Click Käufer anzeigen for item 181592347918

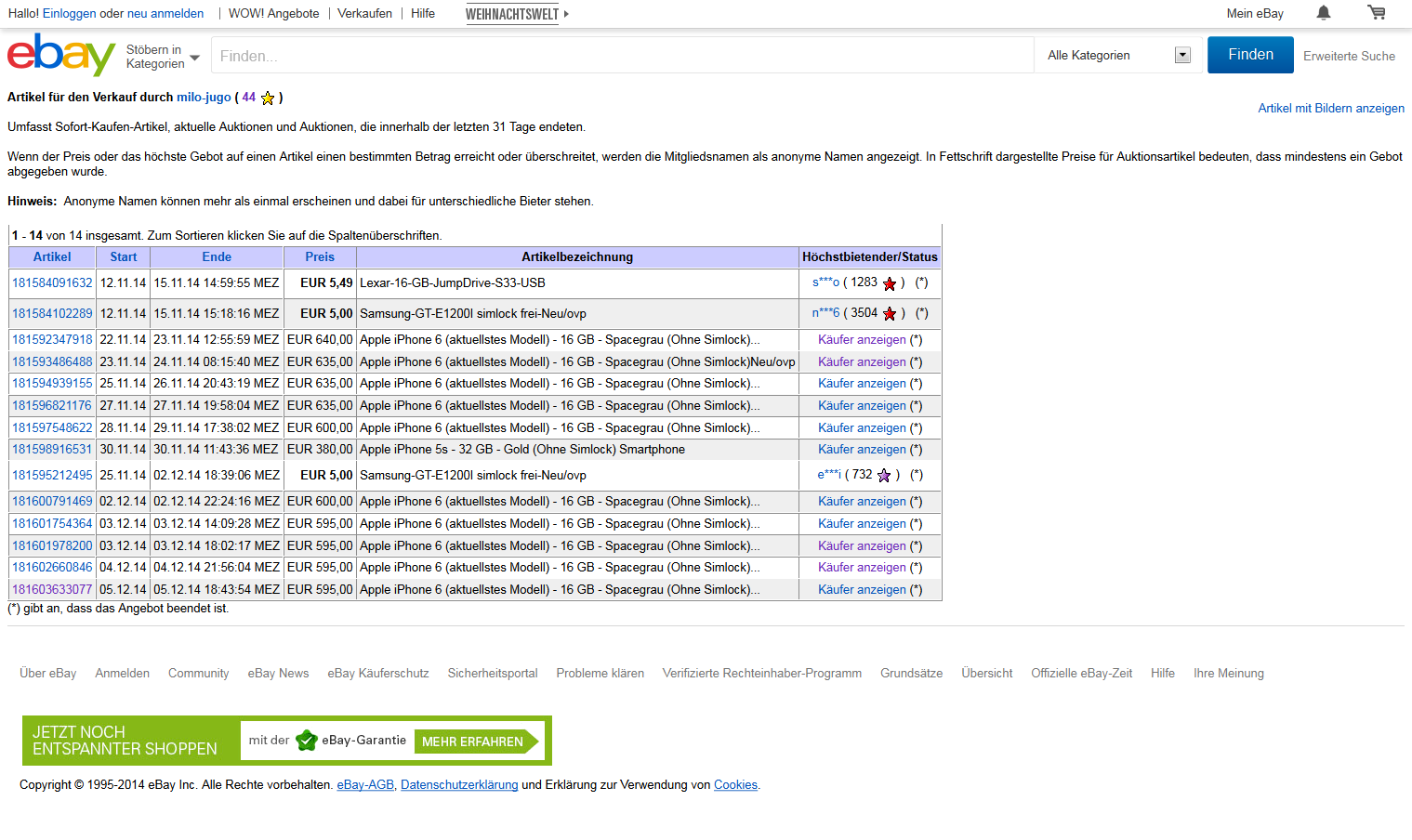(862, 339)
